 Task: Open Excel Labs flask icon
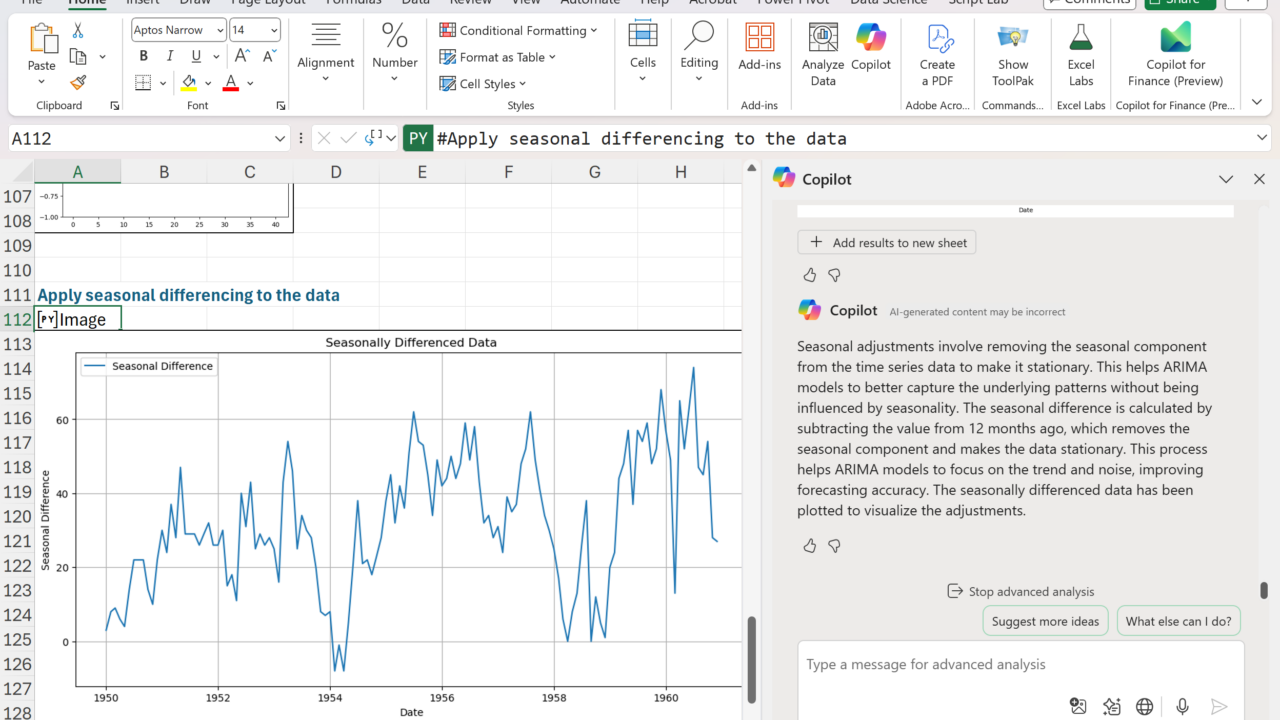point(1081,54)
